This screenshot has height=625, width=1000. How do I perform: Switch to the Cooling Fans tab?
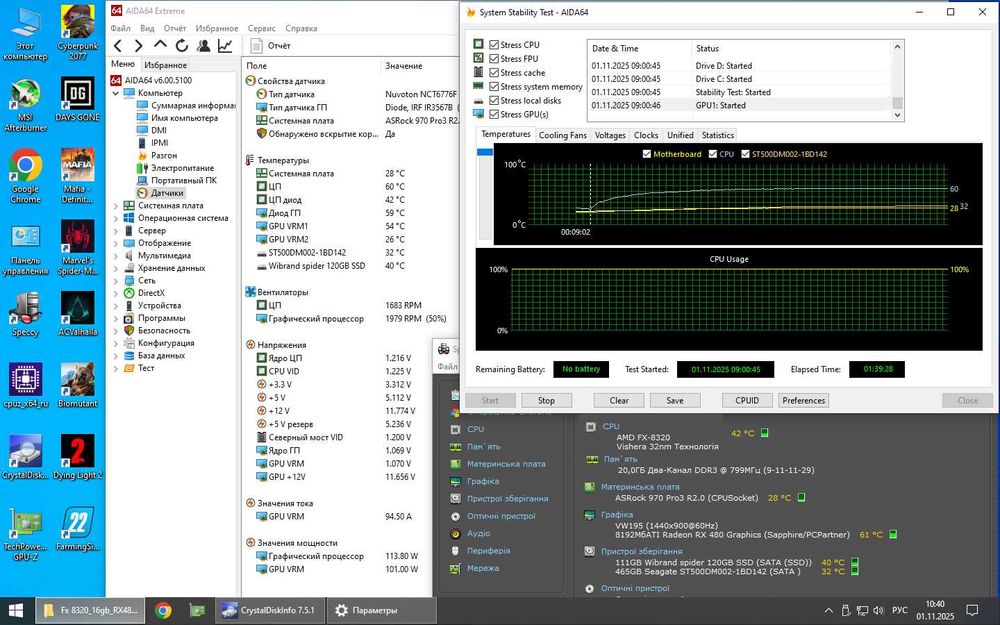pos(562,135)
